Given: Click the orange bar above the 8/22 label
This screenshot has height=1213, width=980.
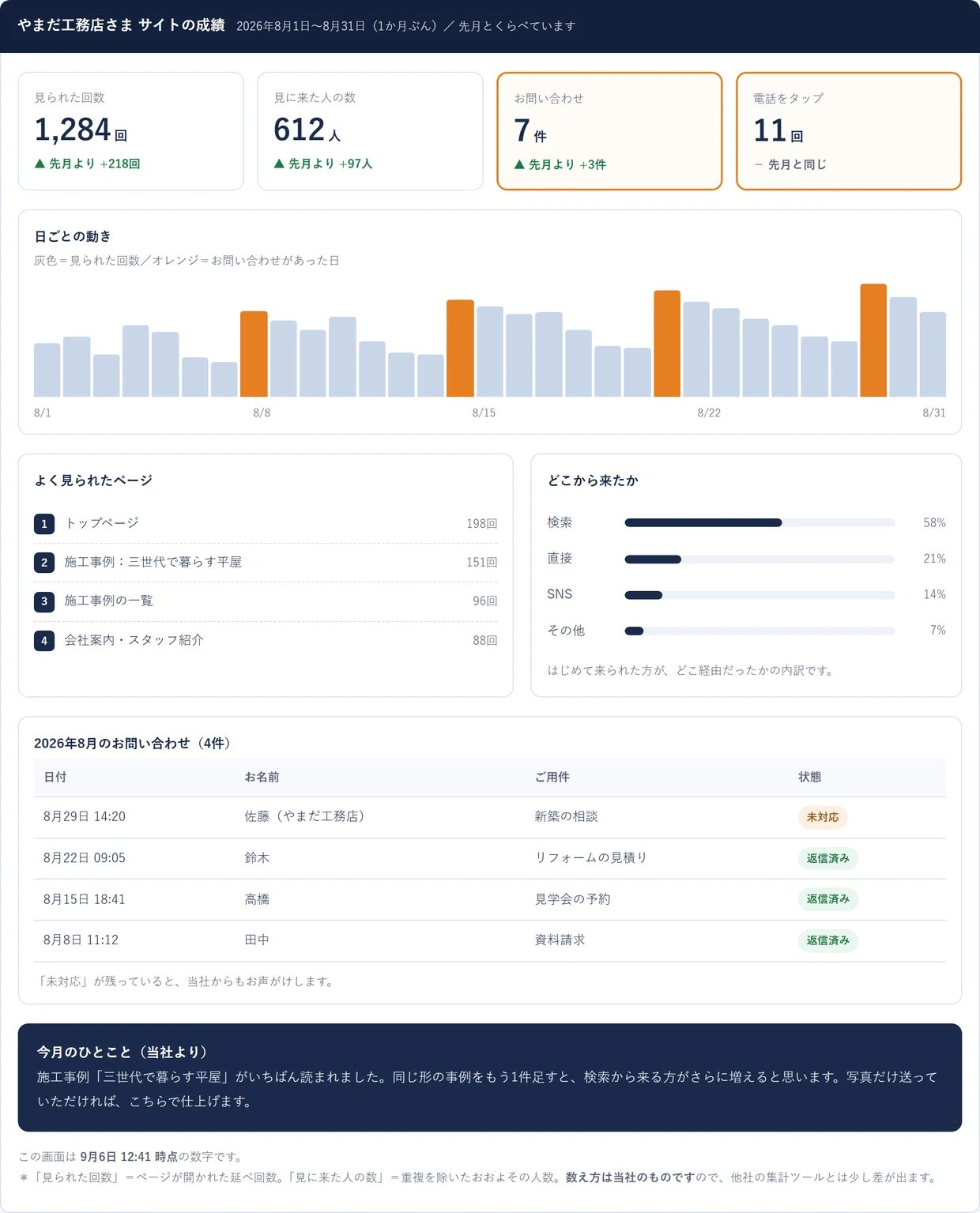Looking at the screenshot, I should pyautogui.click(x=667, y=344).
